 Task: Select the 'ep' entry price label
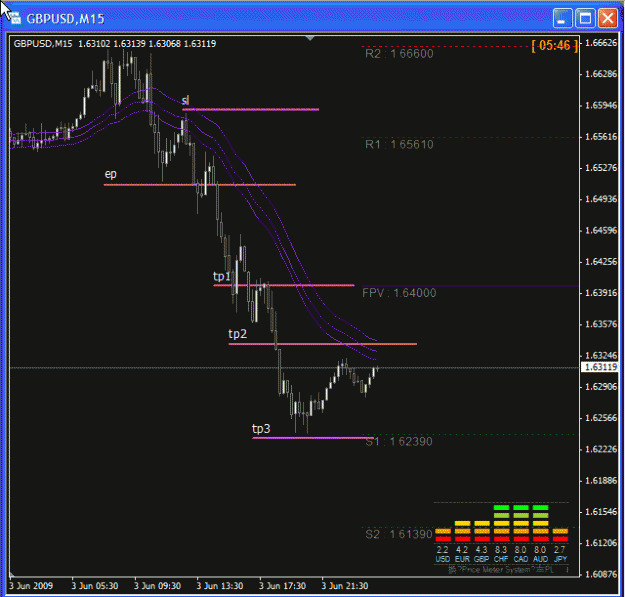[x=110, y=174]
